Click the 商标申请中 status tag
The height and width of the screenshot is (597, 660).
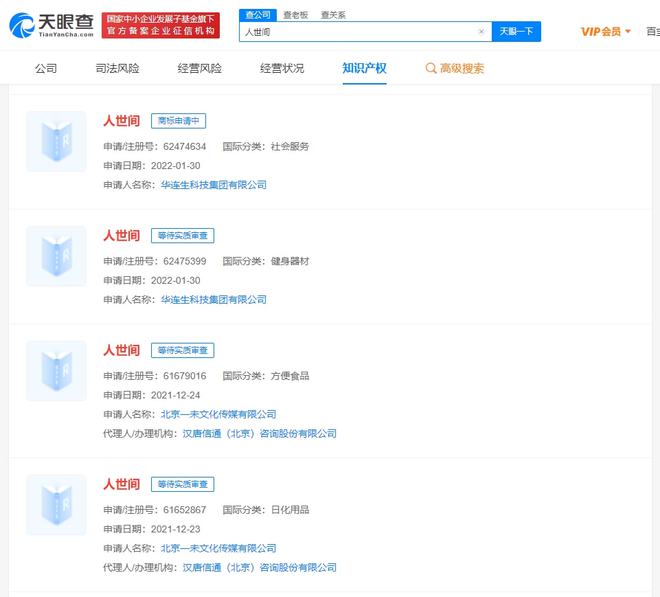click(178, 121)
